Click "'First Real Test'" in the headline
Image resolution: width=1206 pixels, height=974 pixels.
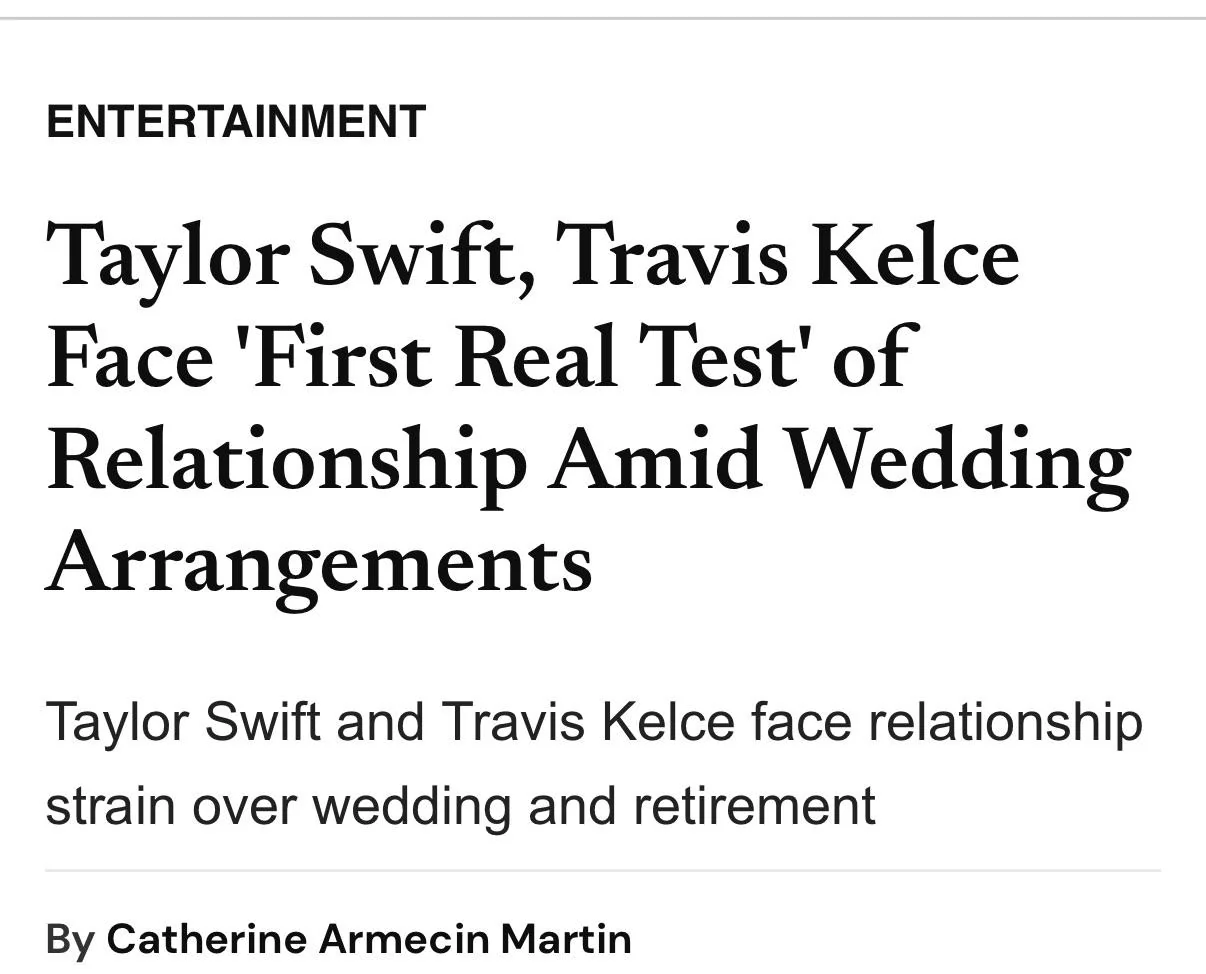pyautogui.click(x=522, y=358)
